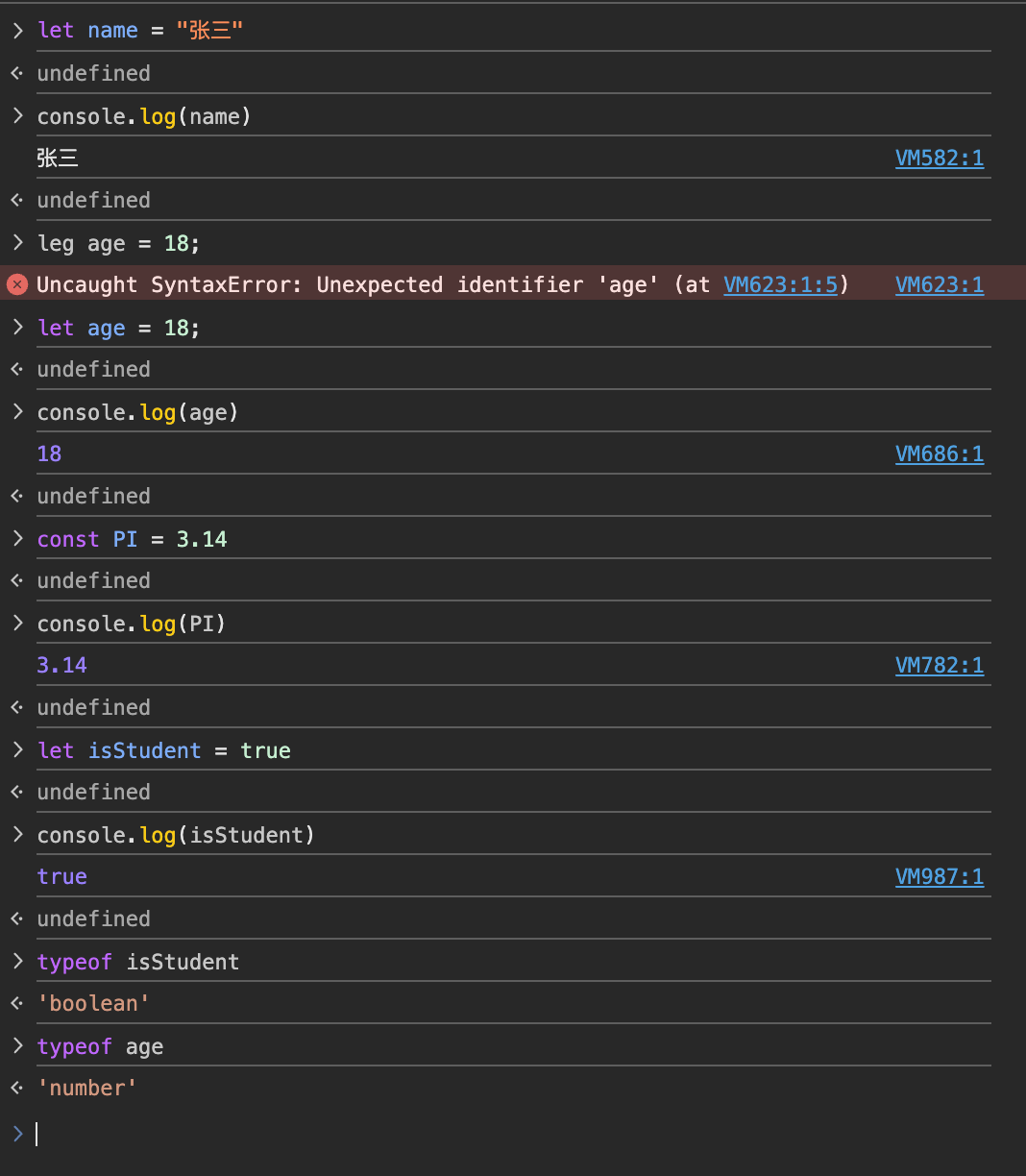Click the console.log(isStudent) command line
Screen dimensions: 1026x1176
tap(176, 835)
